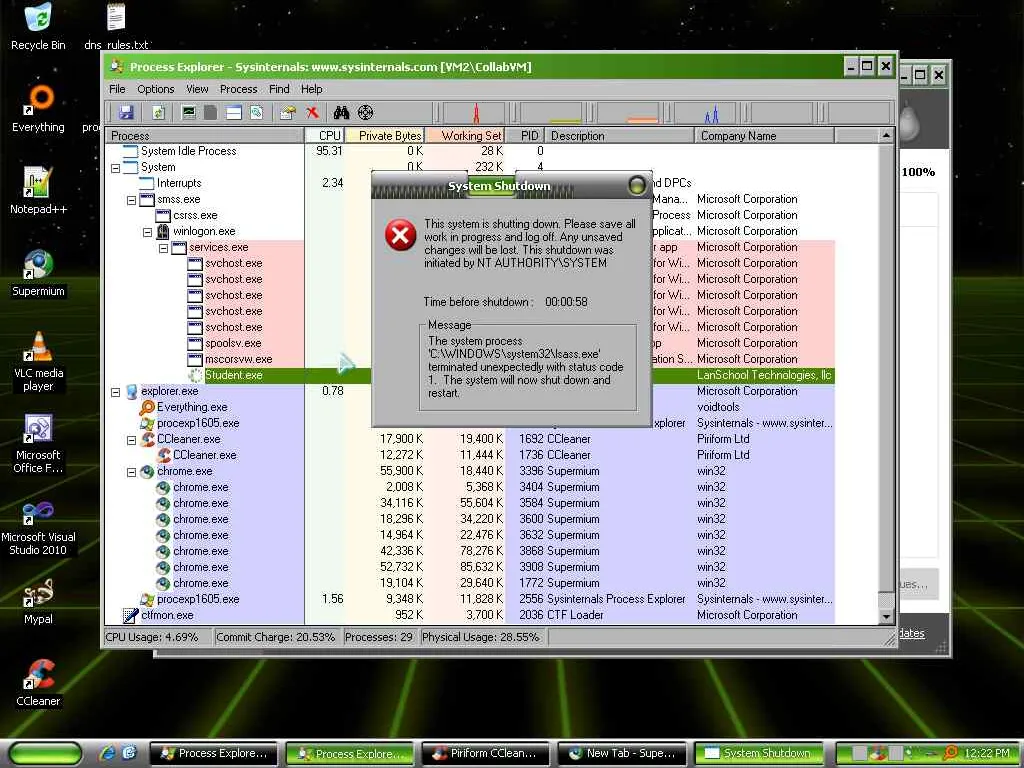Sort by the Description column header
Viewport: 1024px width, 768px height.
(620, 136)
